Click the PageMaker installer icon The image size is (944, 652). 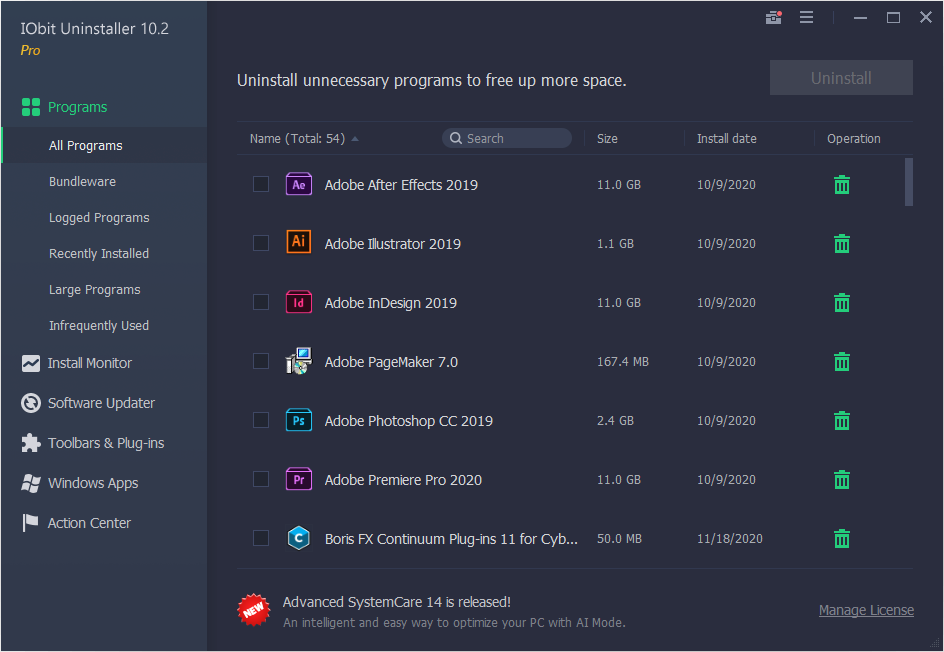(299, 361)
